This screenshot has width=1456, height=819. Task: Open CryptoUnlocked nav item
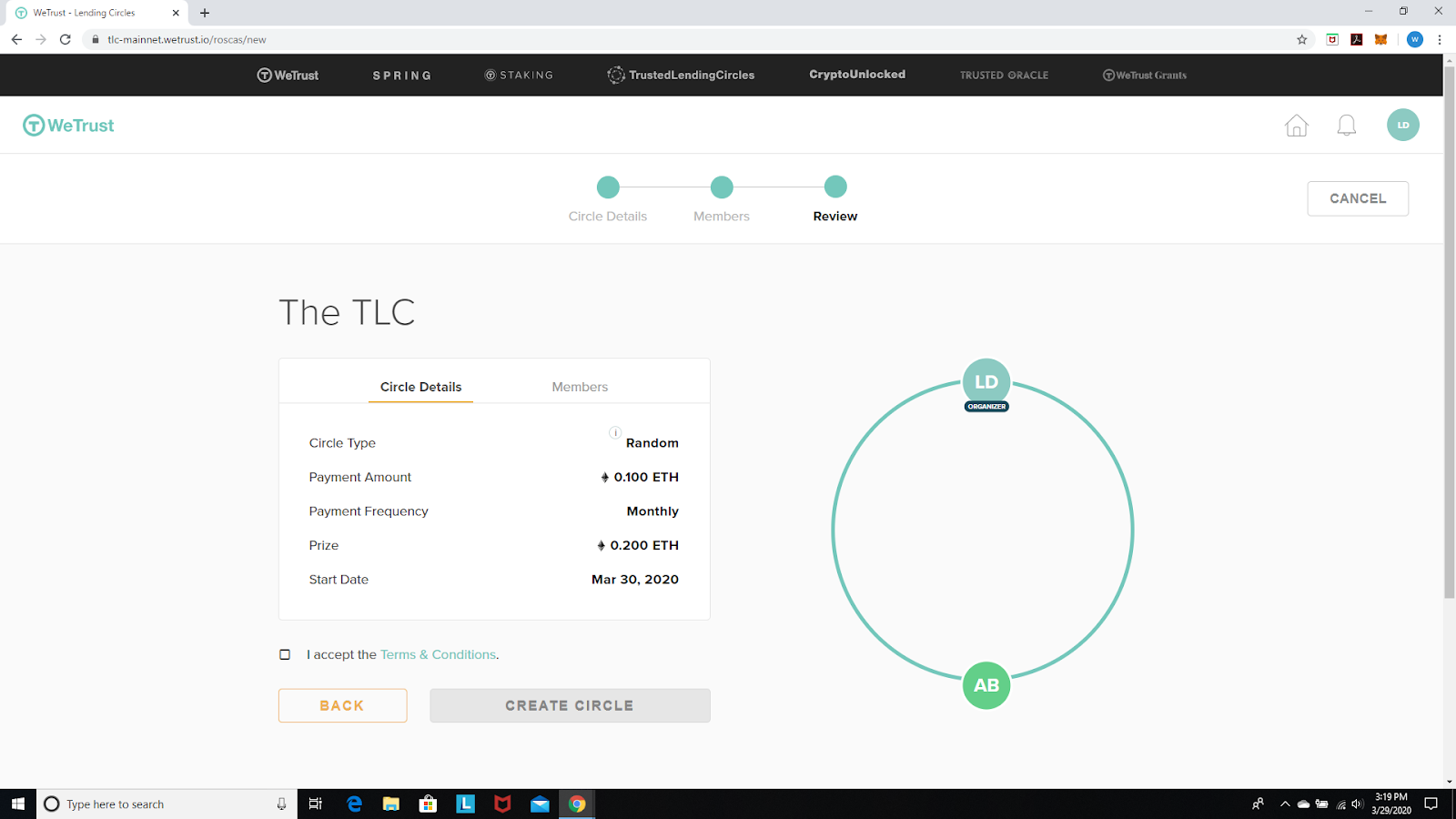tap(857, 75)
